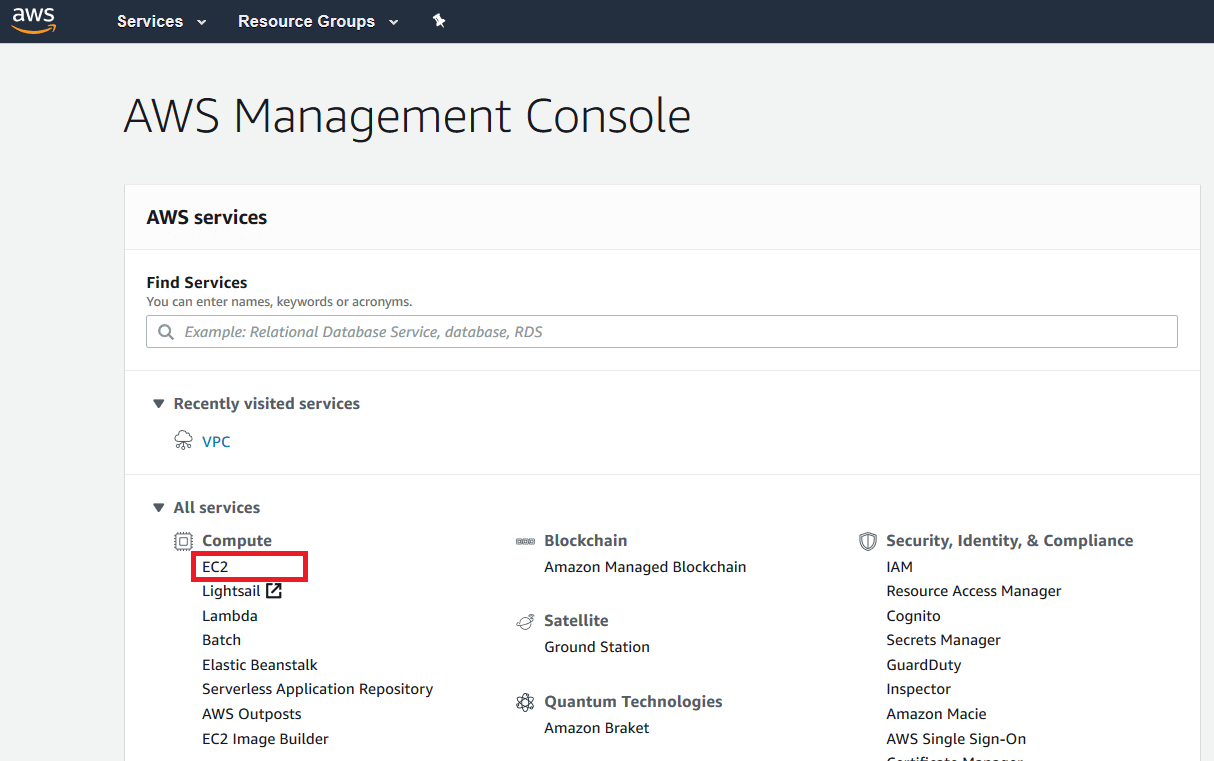Viewport: 1214px width, 761px height.
Task: Click the Find Services label
Action: click(x=197, y=283)
